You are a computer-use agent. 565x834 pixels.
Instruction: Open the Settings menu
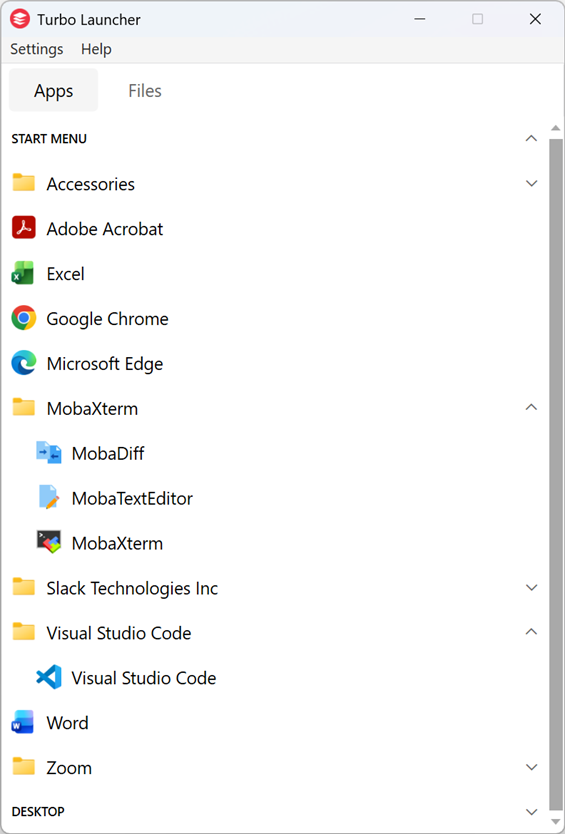pyautogui.click(x=37, y=49)
